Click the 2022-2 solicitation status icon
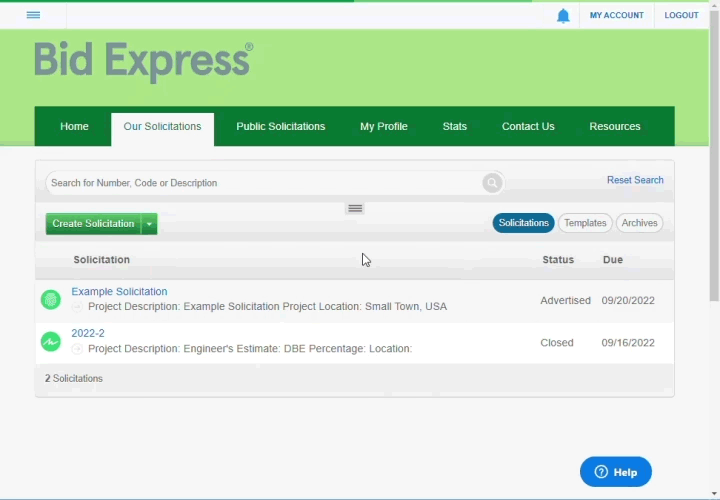Screen dimensions: 720x500 pyautogui.click(x=50, y=342)
